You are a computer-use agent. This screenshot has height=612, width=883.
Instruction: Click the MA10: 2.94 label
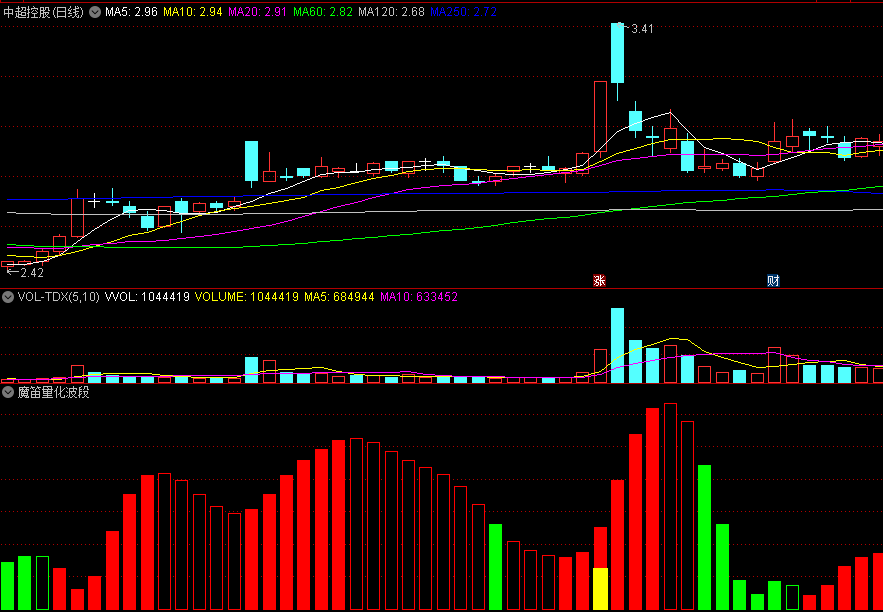pos(193,12)
